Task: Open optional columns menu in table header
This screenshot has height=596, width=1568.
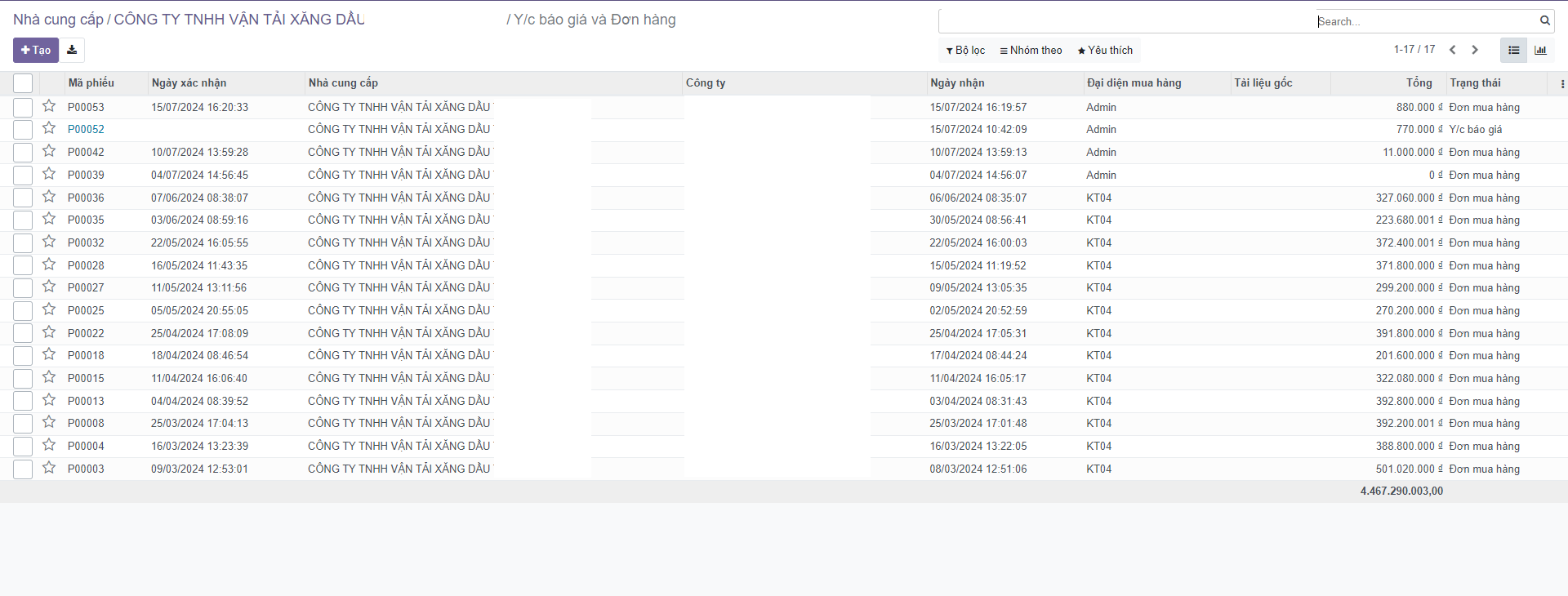Action: (1561, 83)
